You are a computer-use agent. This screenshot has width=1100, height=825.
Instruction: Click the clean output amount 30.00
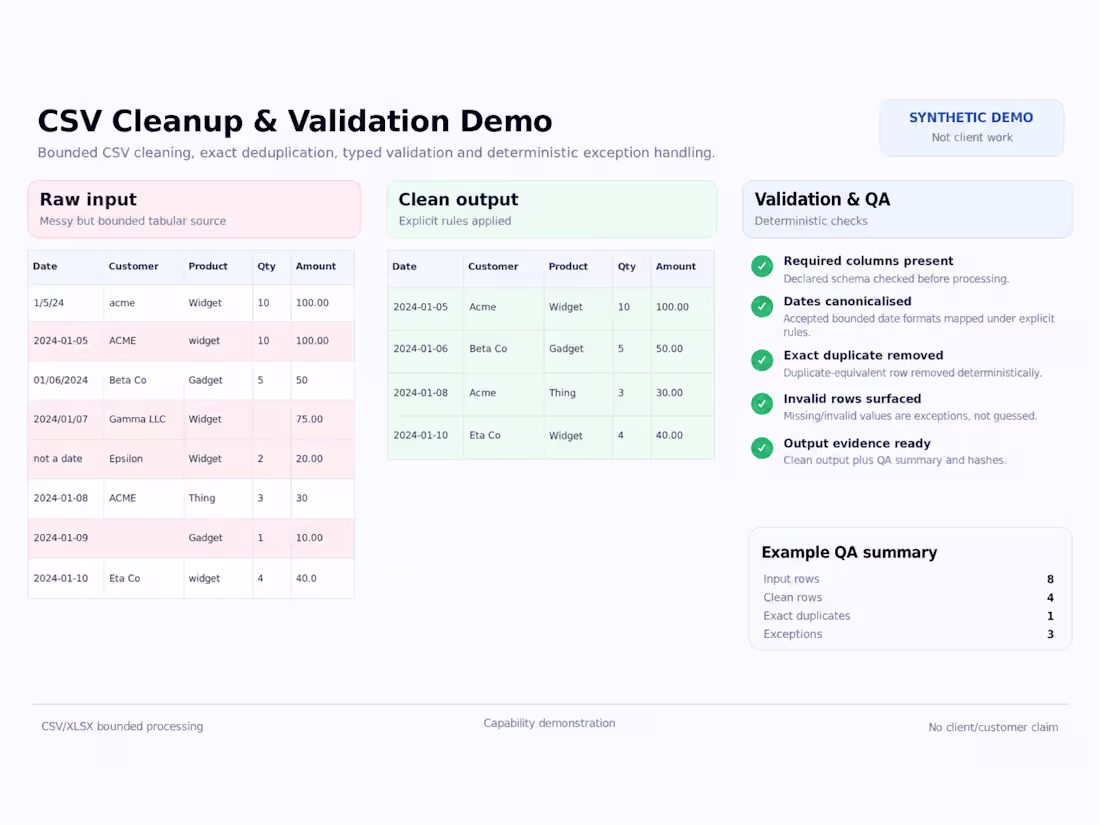[669, 393]
